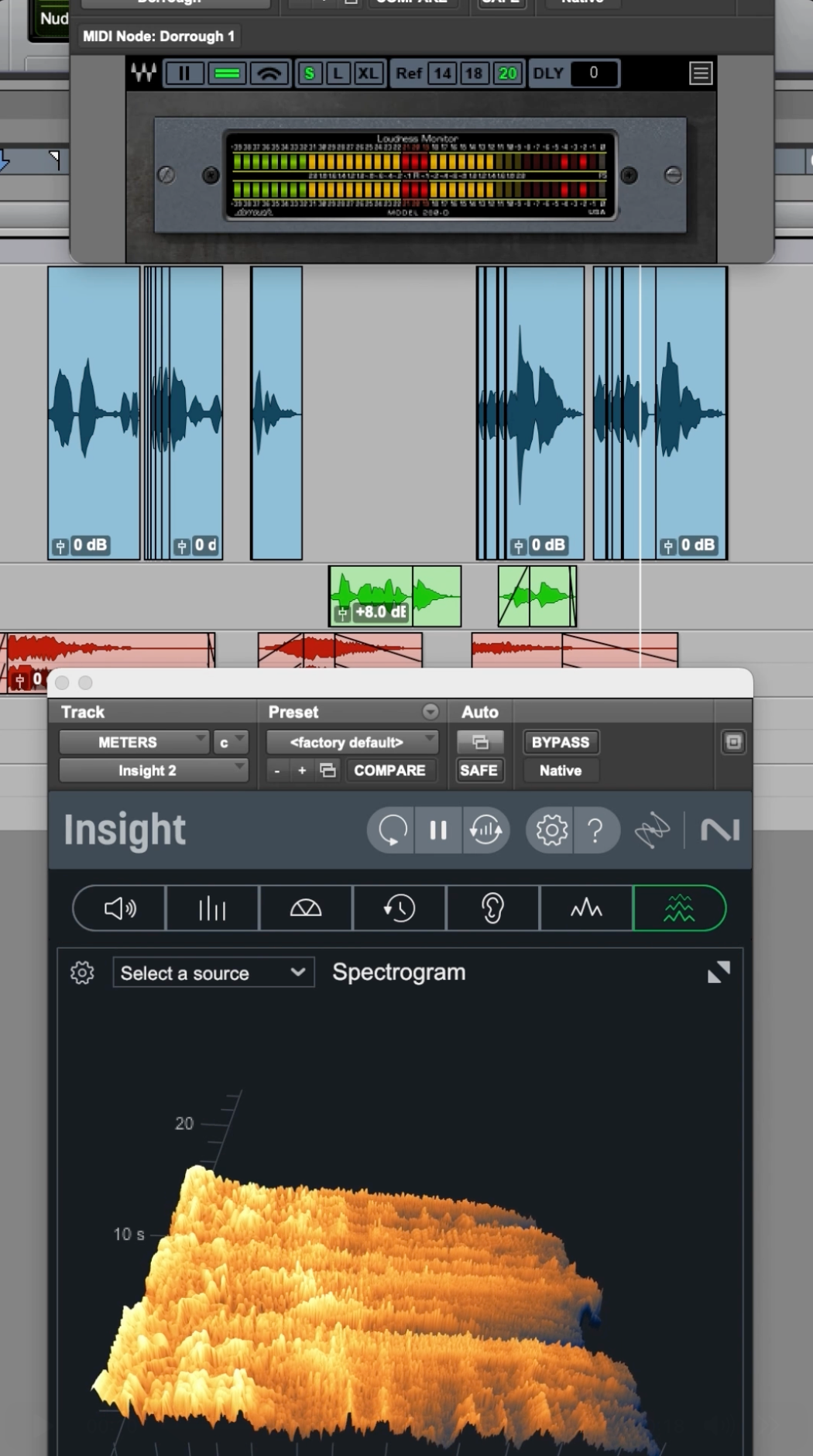This screenshot has height=1456, width=813.
Task: Click the right screw on Dorrough faceplate
Action: [x=673, y=175]
